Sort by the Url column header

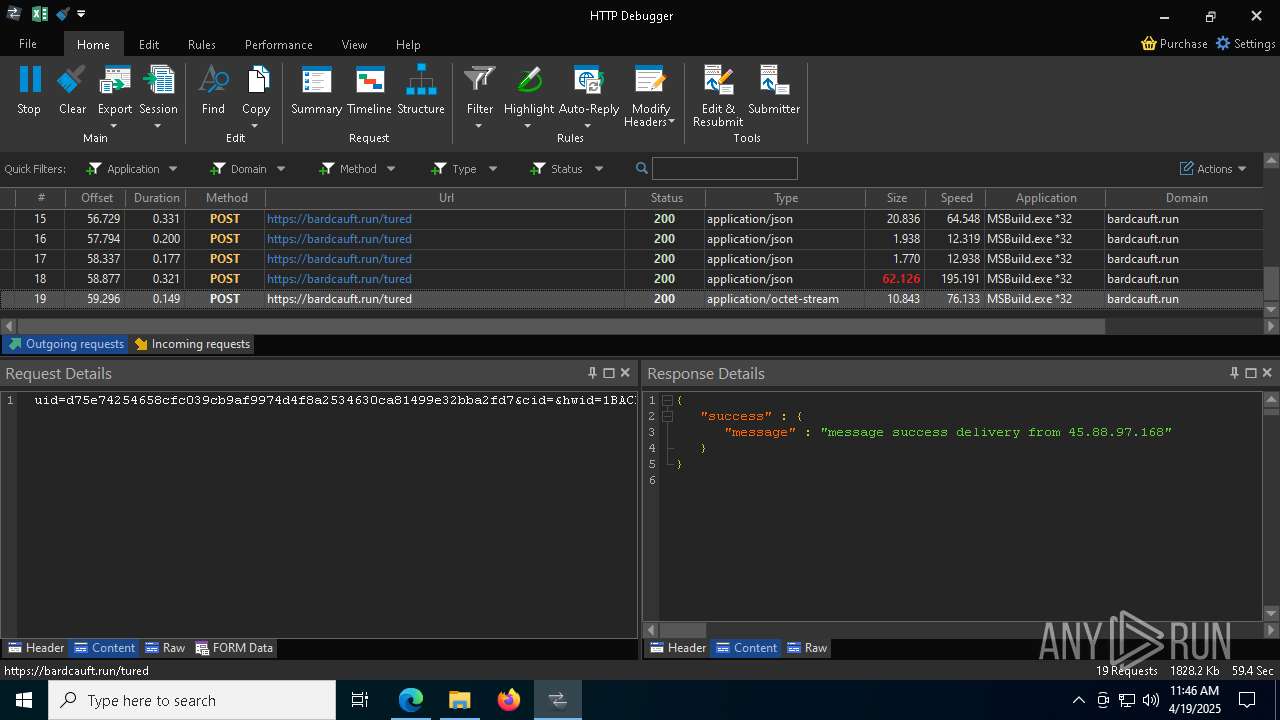446,198
